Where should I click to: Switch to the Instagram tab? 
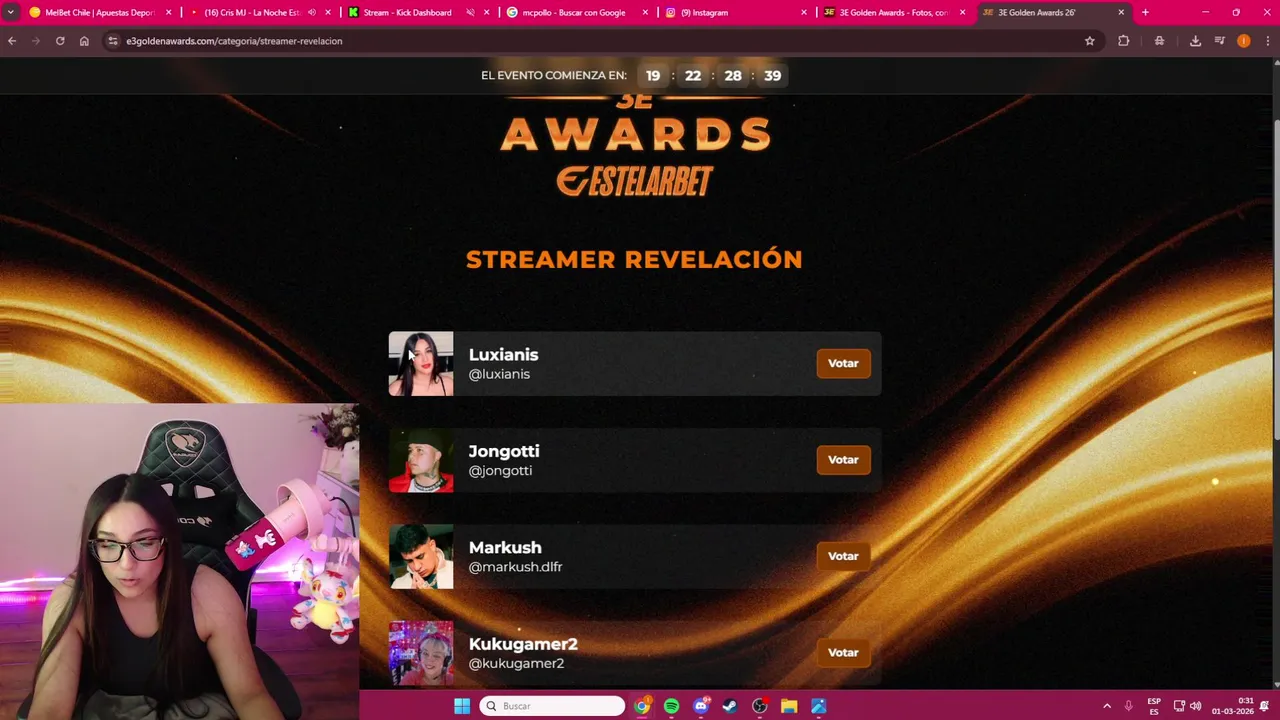[x=734, y=13]
